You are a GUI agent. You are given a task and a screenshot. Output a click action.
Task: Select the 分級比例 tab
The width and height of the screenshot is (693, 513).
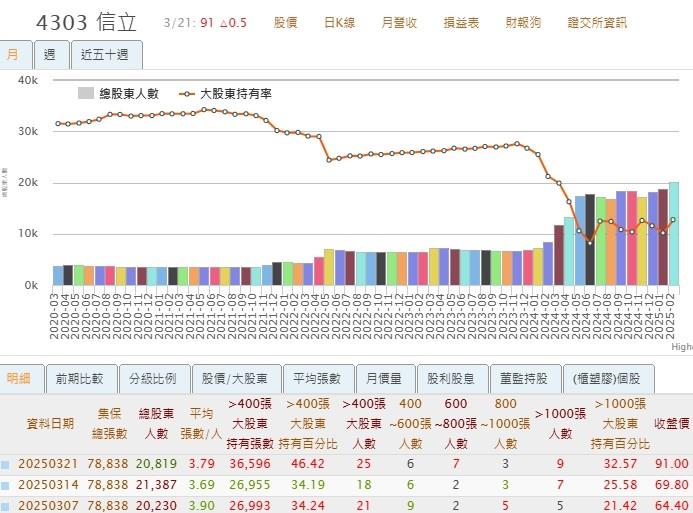[x=155, y=379]
